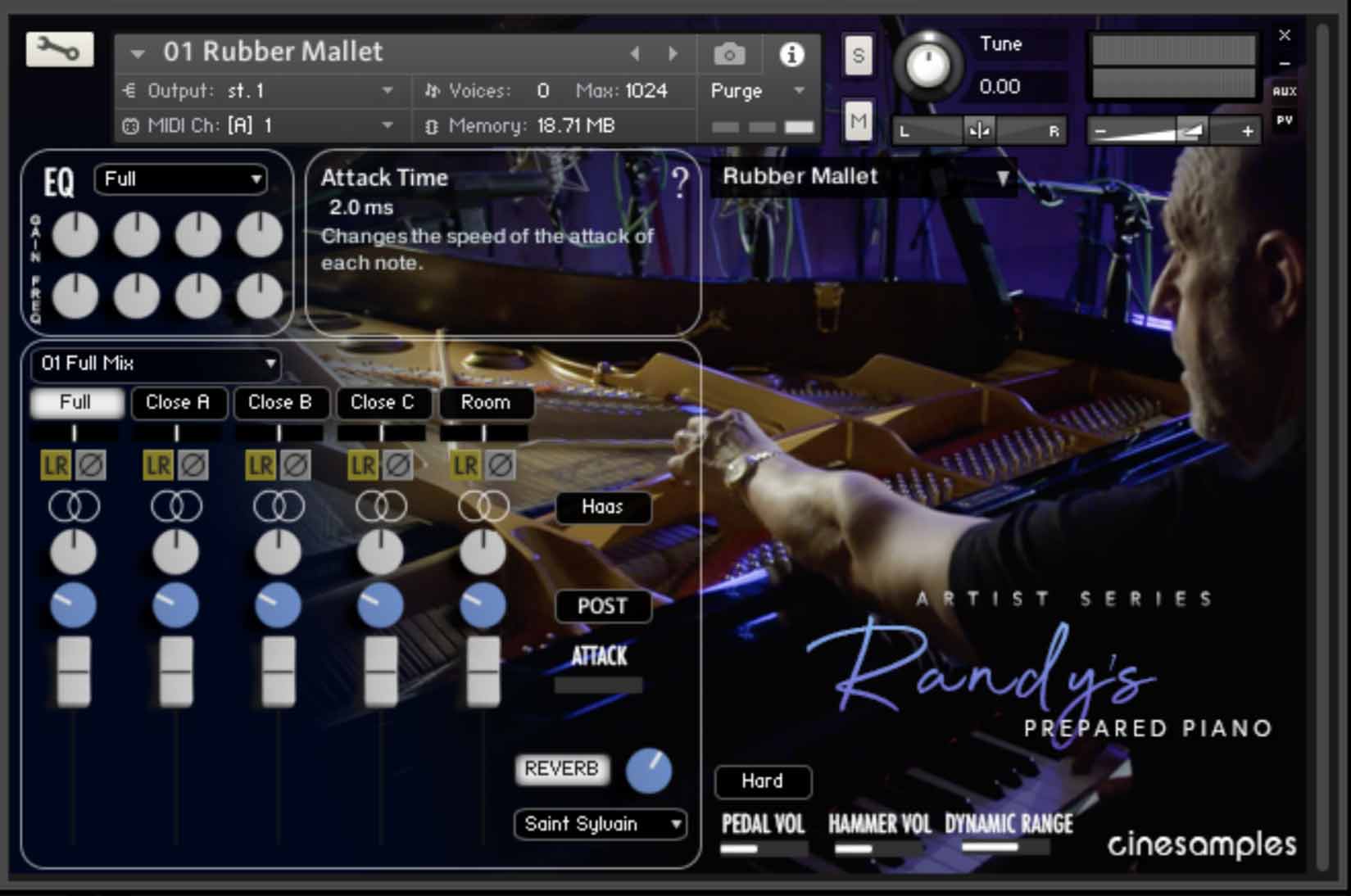The height and width of the screenshot is (896, 1351).
Task: Open the Saint Sylvain reverb dropdown
Action: pos(599,825)
